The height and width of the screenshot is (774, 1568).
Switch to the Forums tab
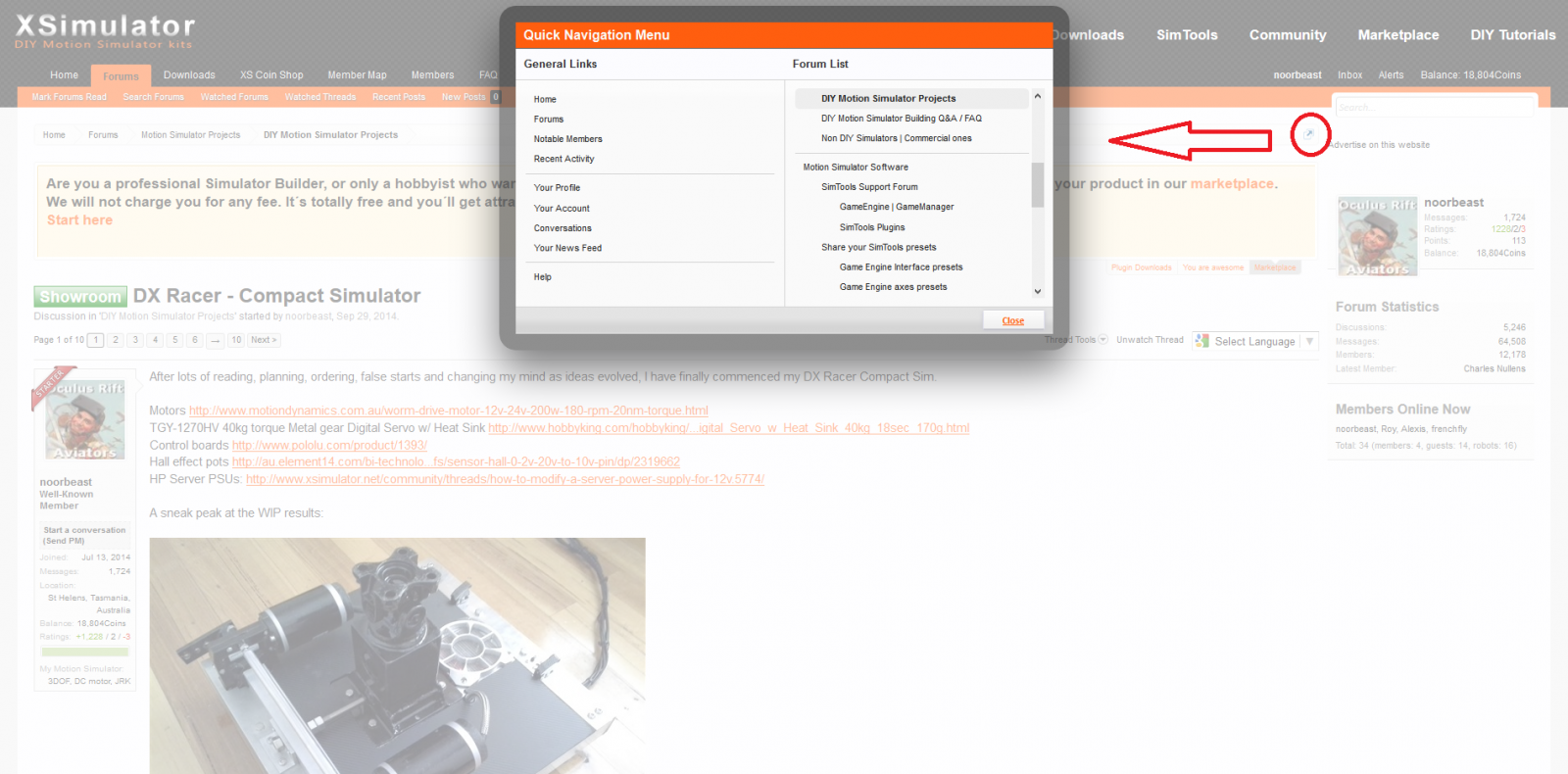click(122, 75)
